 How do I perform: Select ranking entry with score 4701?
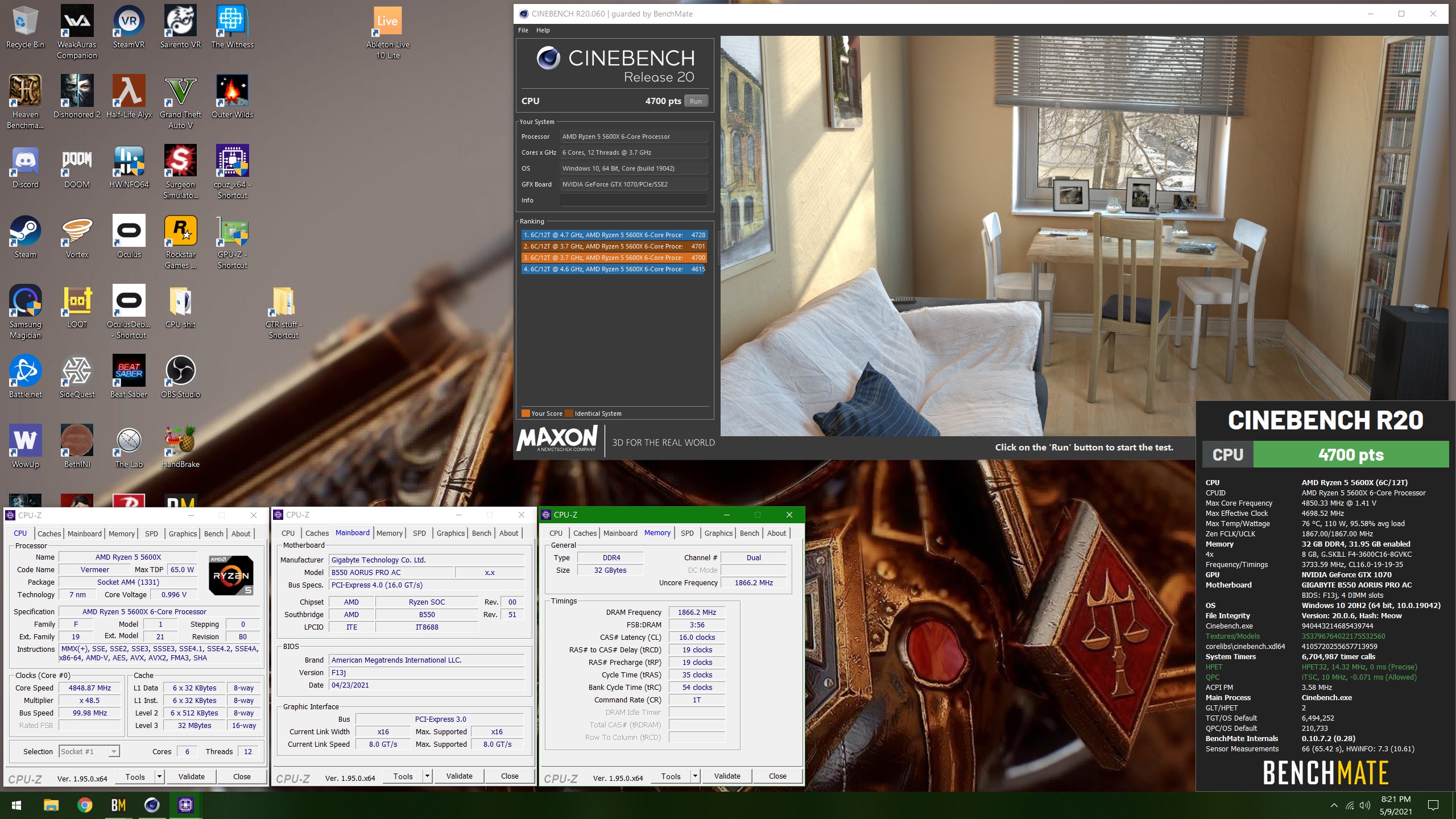(614, 246)
